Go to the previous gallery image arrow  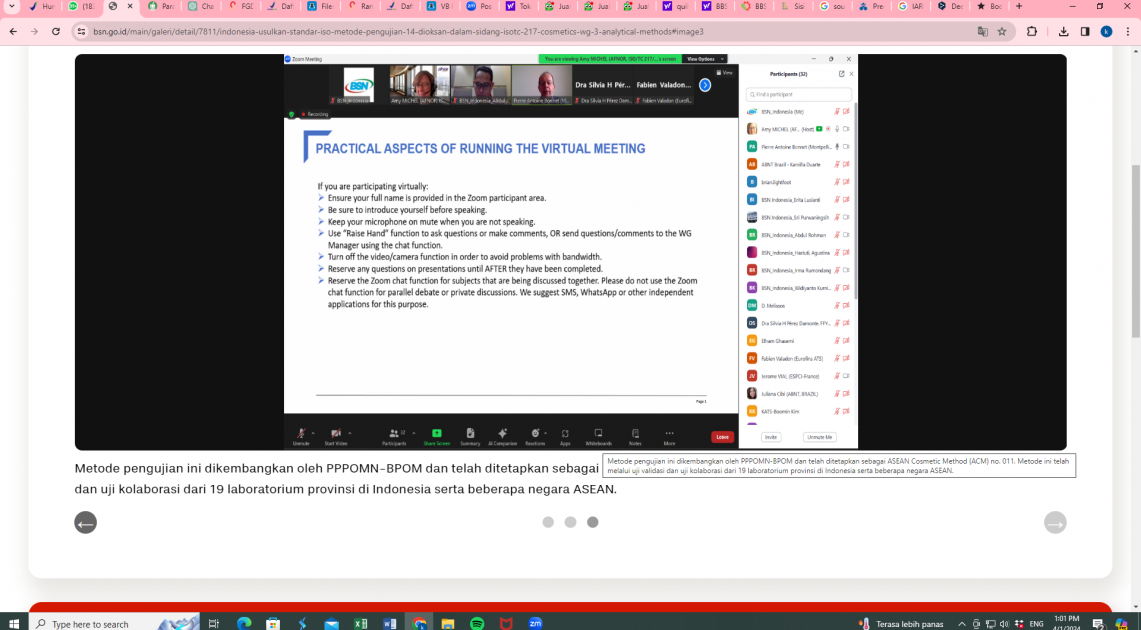[x=86, y=522]
